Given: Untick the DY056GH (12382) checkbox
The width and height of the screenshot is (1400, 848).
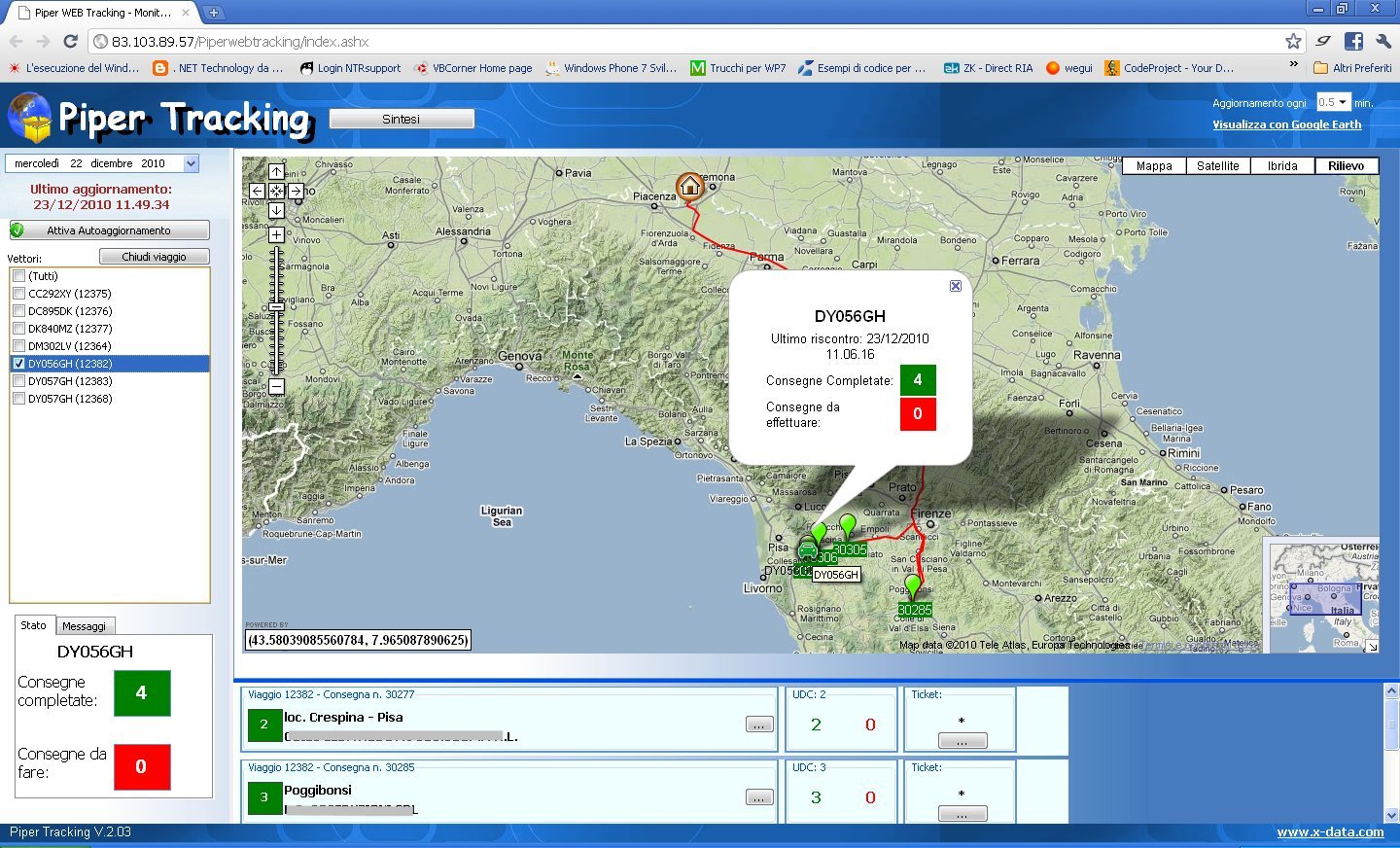Looking at the screenshot, I should 18,364.
